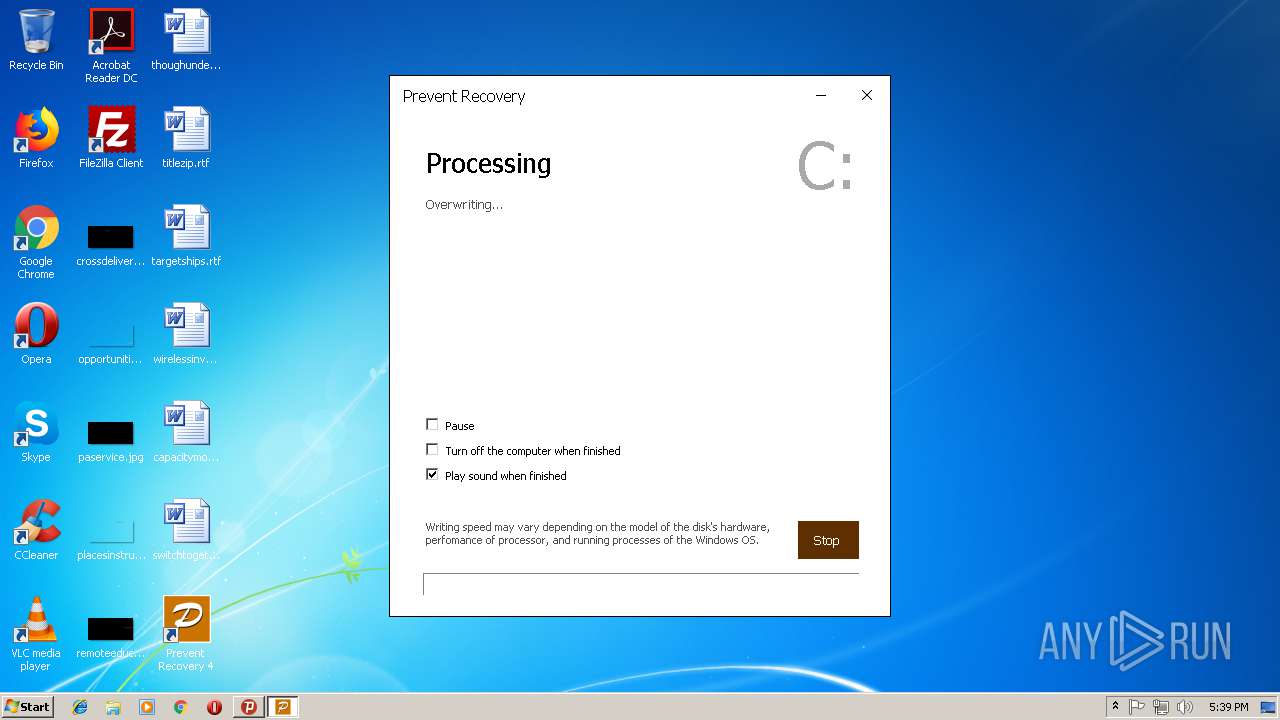Viewport: 1280px width, 720px height.
Task: Open the network tray icon
Action: 1161,707
